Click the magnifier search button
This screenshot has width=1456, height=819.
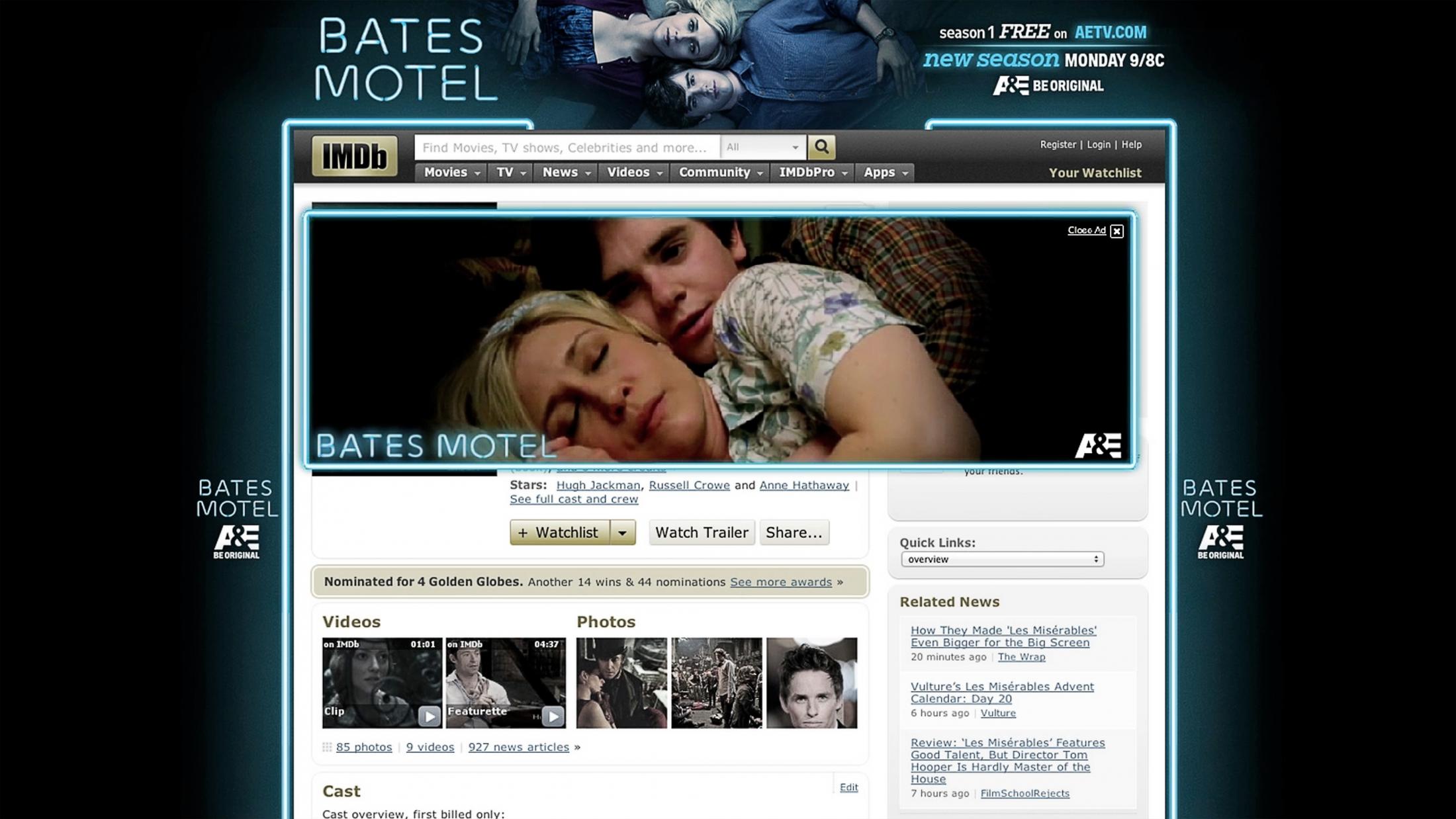pos(821,147)
